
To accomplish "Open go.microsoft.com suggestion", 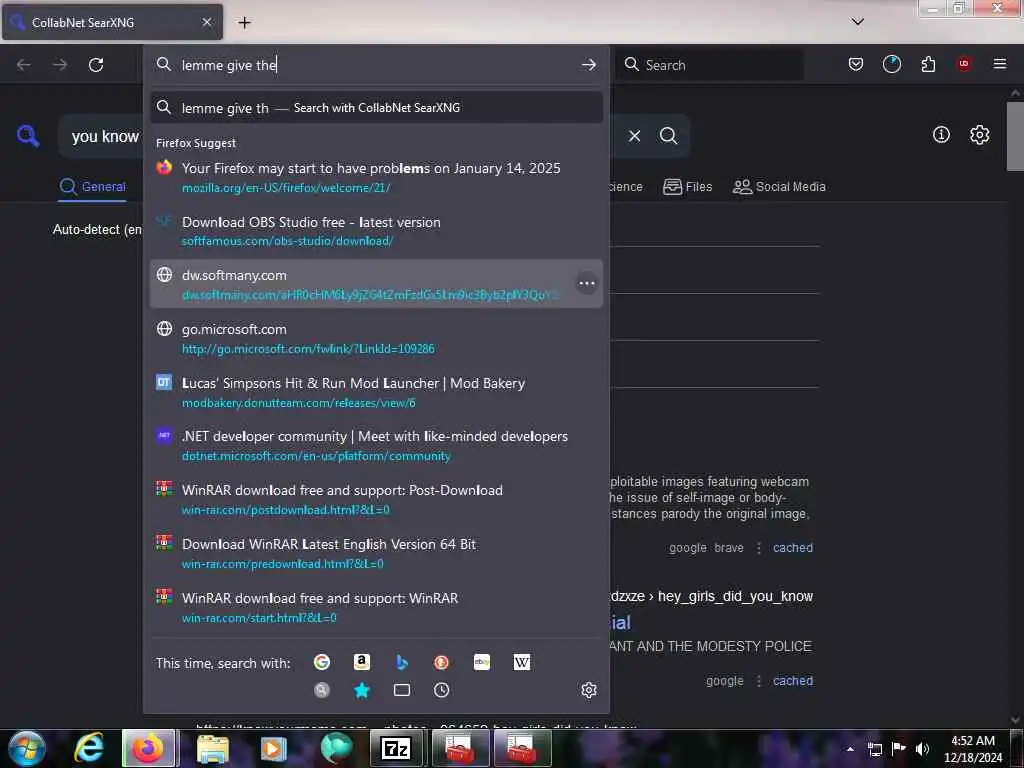I will click(376, 338).
